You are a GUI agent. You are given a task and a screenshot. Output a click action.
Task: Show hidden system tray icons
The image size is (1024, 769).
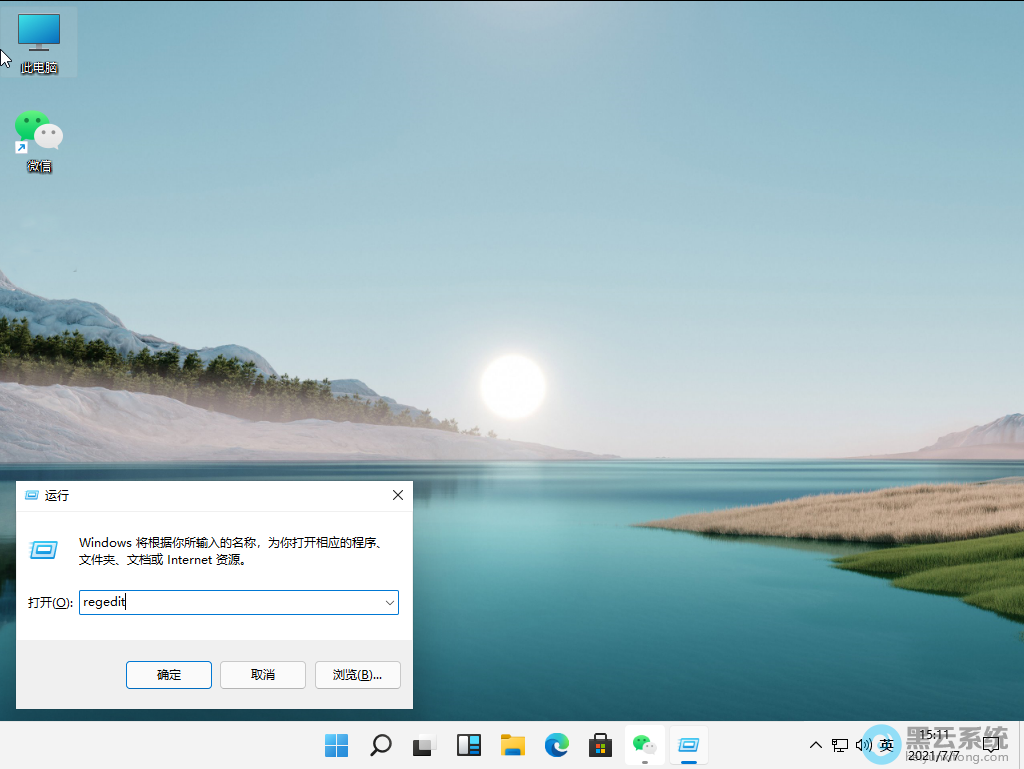click(x=816, y=745)
